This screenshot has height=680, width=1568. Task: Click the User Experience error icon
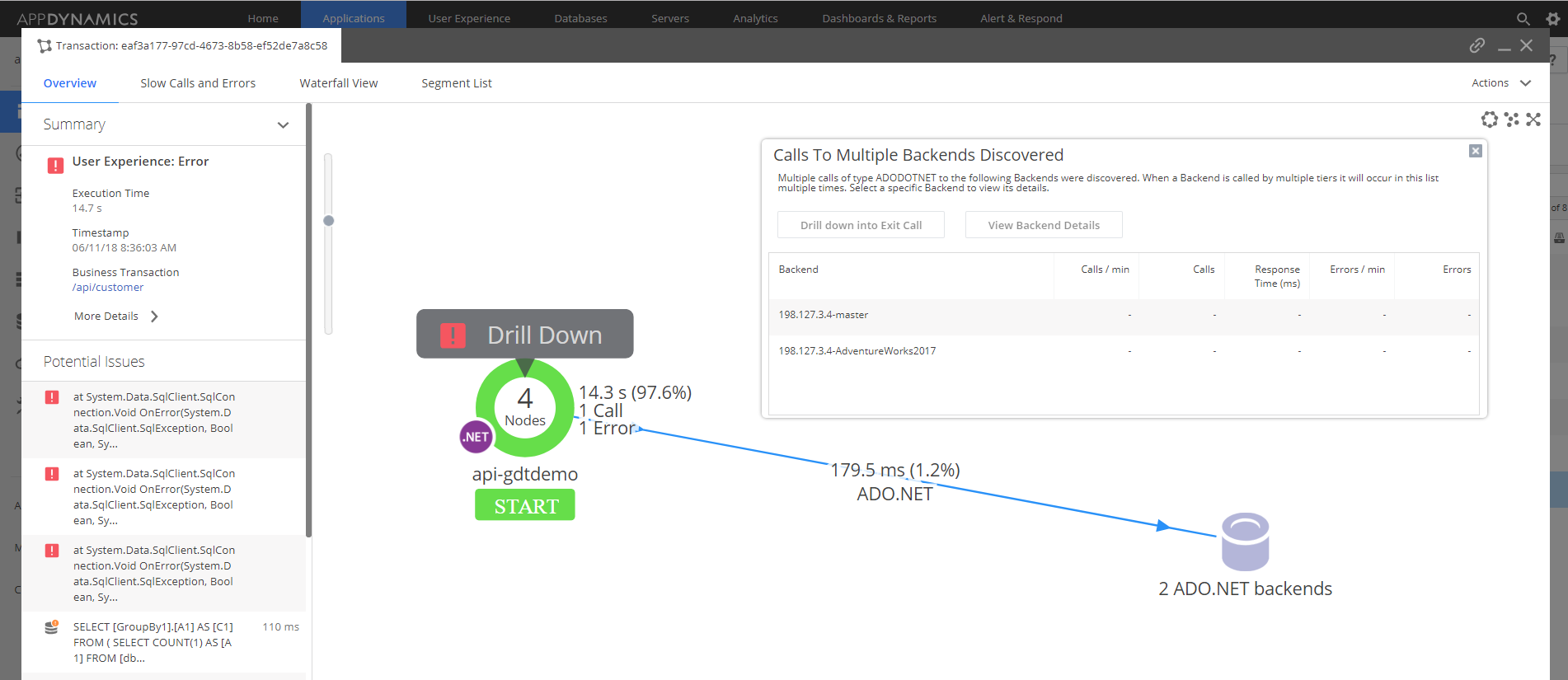point(55,166)
